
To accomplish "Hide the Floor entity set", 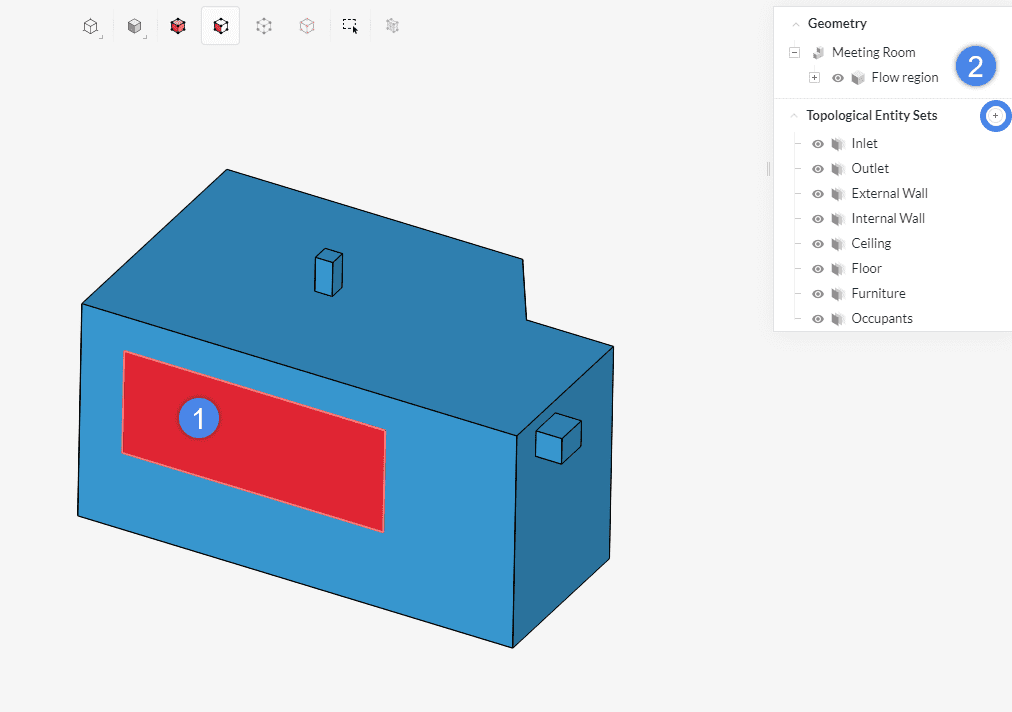I will tap(817, 268).
